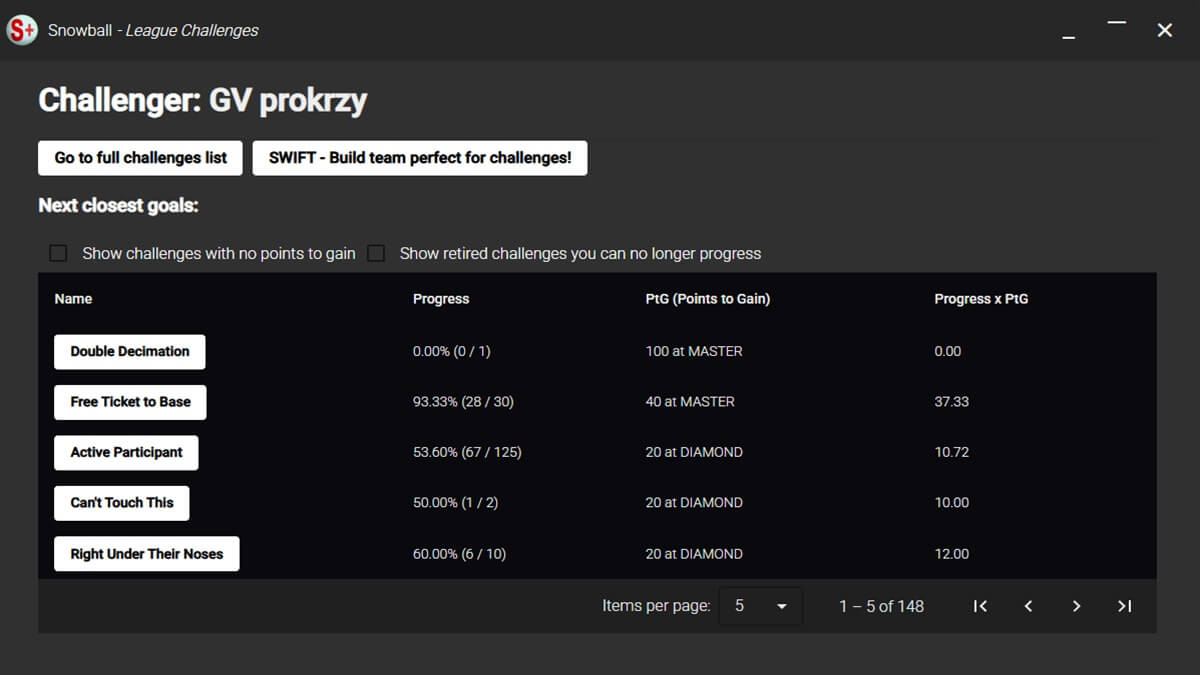
Task: Enable Show retired challenges checkbox
Action: tap(376, 253)
